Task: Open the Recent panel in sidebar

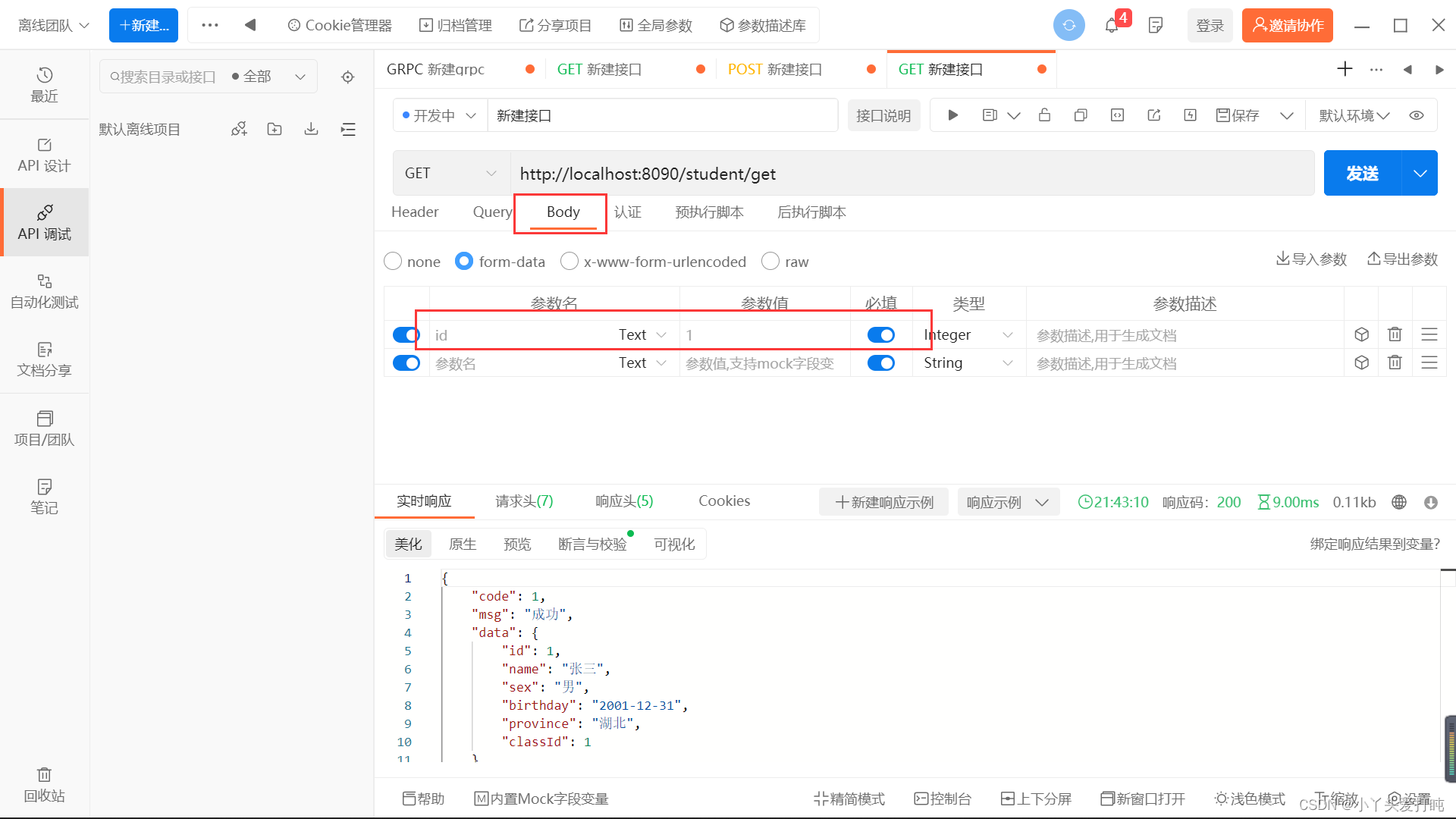Action: (x=44, y=84)
